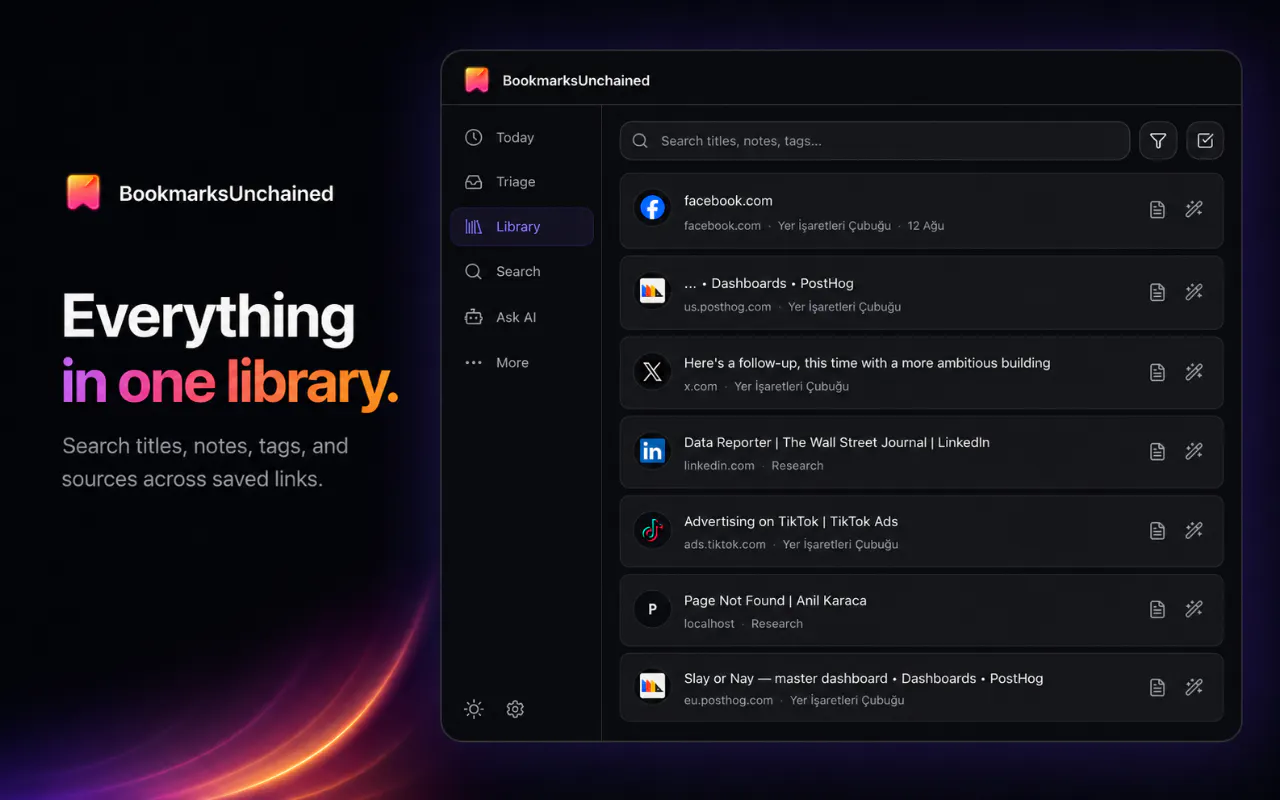The width and height of the screenshot is (1280, 800).
Task: Open note icon on Page Not Found row
Action: [1157, 609]
